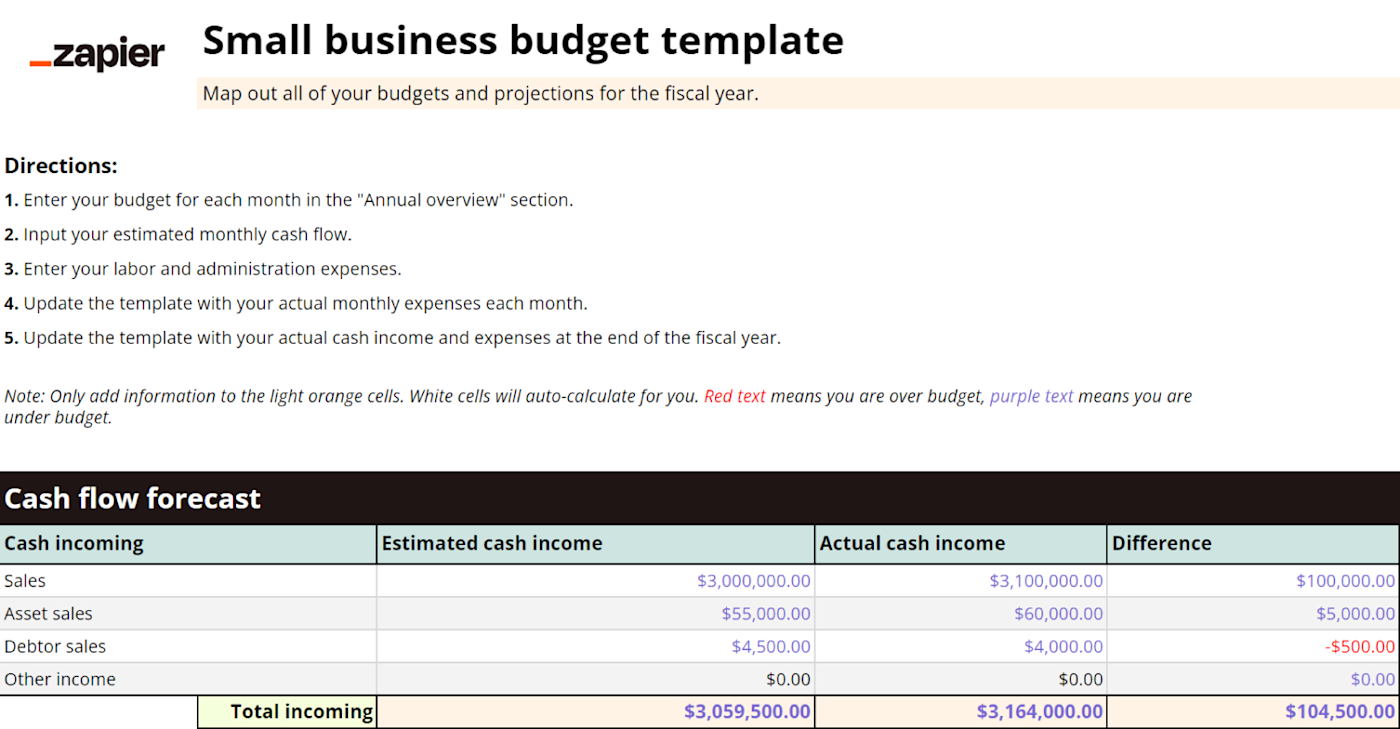Select direction step 4 about actual monthly expenses
Image resolution: width=1400 pixels, height=729 pixels.
pos(296,303)
